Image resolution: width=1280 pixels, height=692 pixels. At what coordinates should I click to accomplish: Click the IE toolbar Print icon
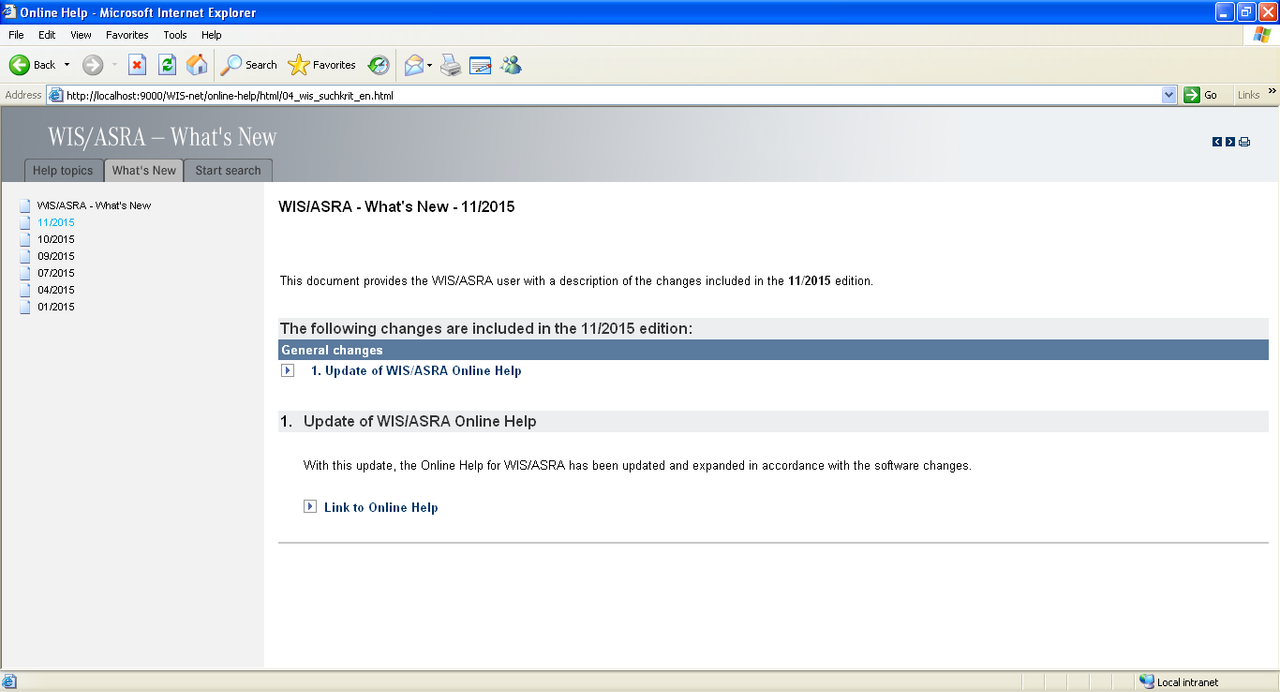(451, 65)
